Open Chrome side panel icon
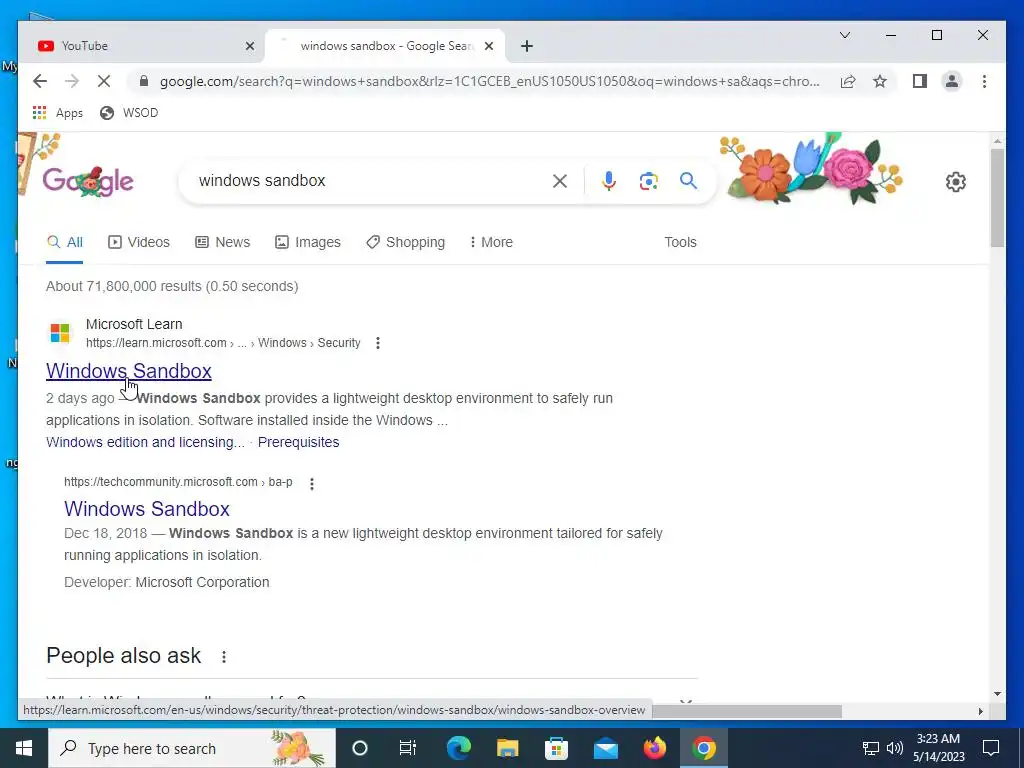This screenshot has width=1024, height=768. click(920, 81)
